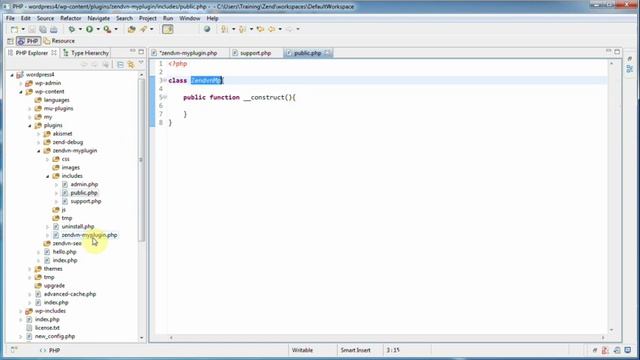Click the green Run icon
Image resolution: width=640 pixels, height=360 pixels.
(x=89, y=29)
